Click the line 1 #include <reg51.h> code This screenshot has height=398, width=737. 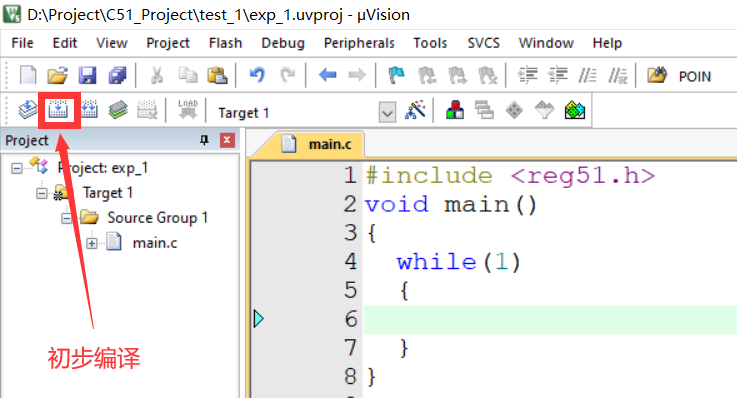click(510, 176)
